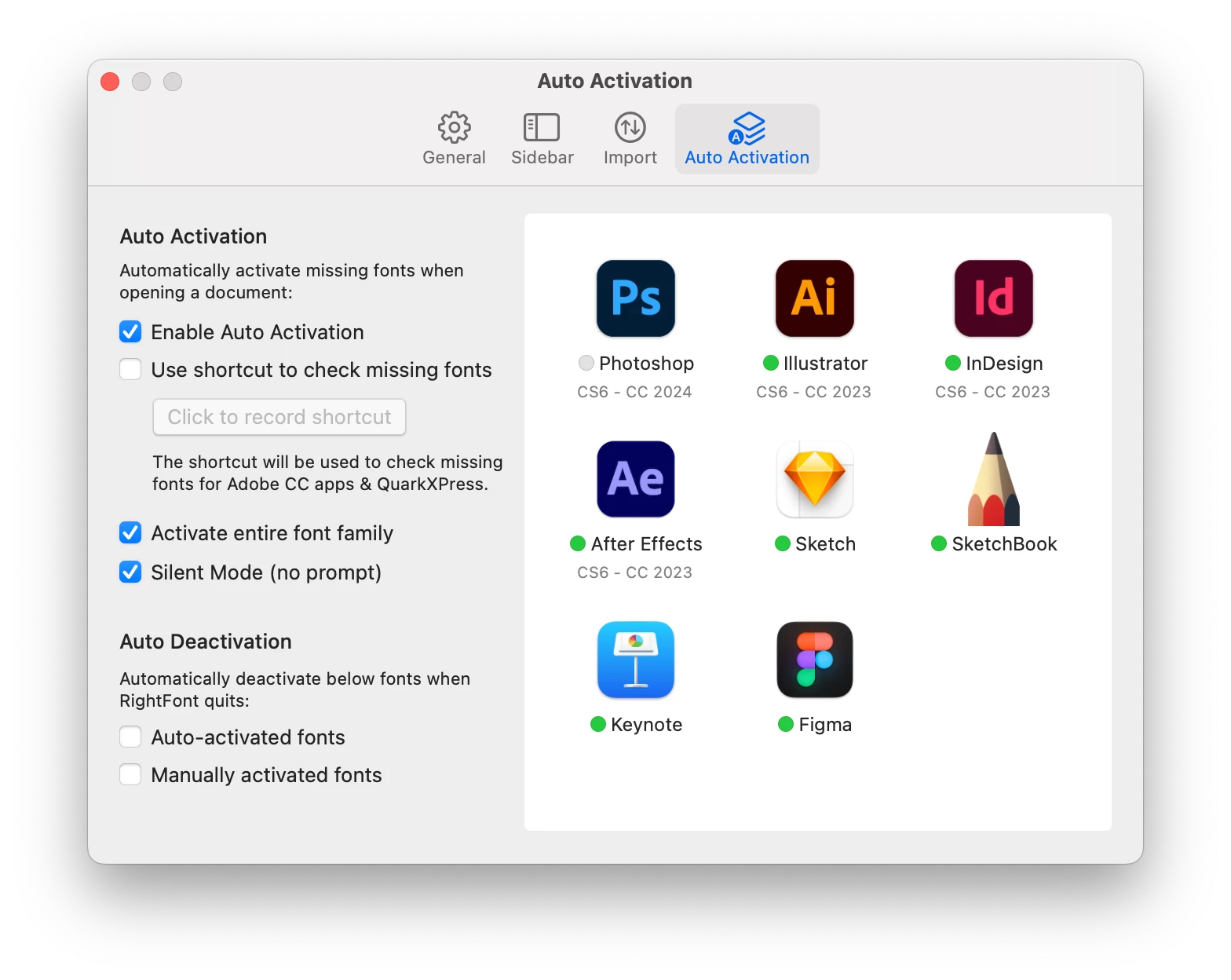Switch to the Sidebar tab
The width and height of the screenshot is (1231, 980).
542,139
